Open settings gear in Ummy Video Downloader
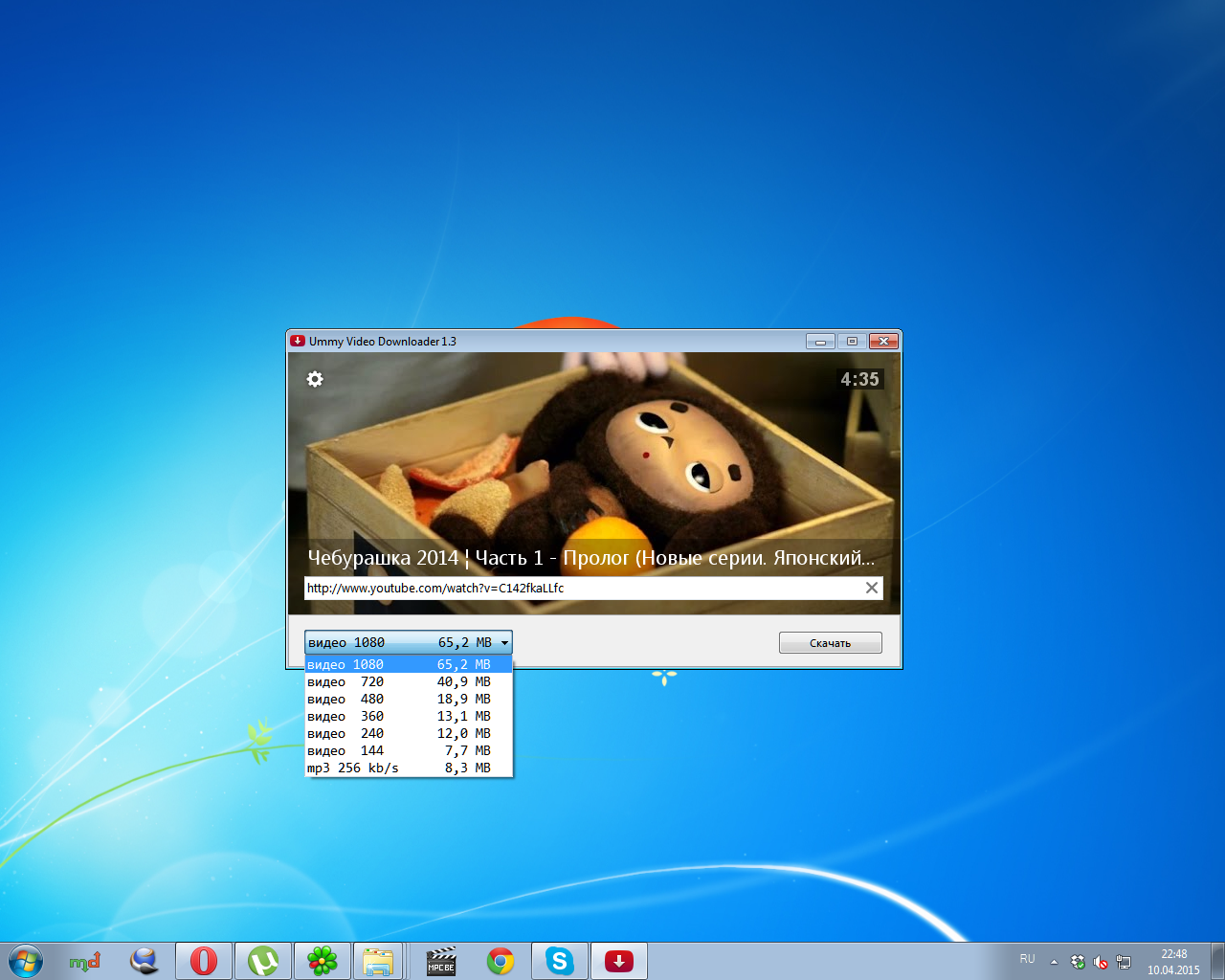The image size is (1225, 980). coord(315,379)
